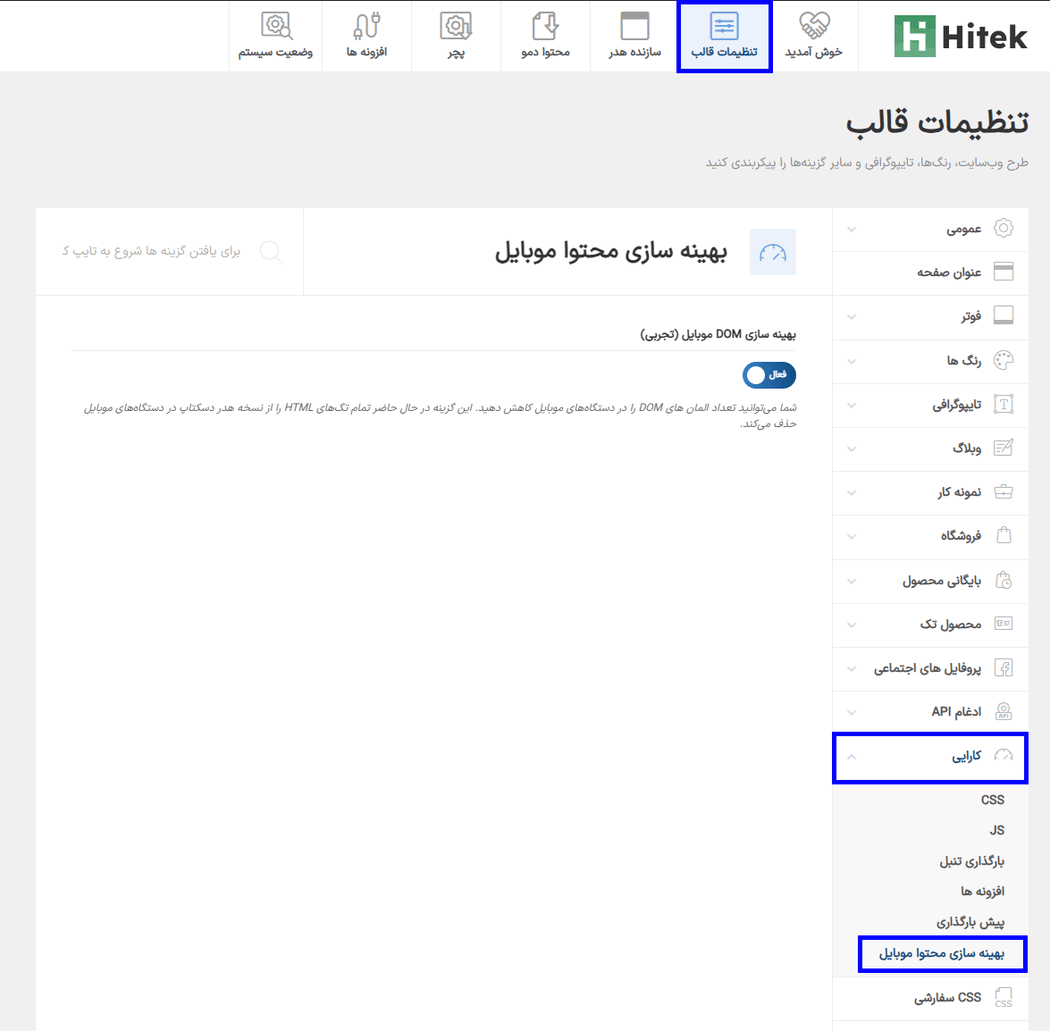Open the پیش بارگذاری submenu item

click(970, 922)
